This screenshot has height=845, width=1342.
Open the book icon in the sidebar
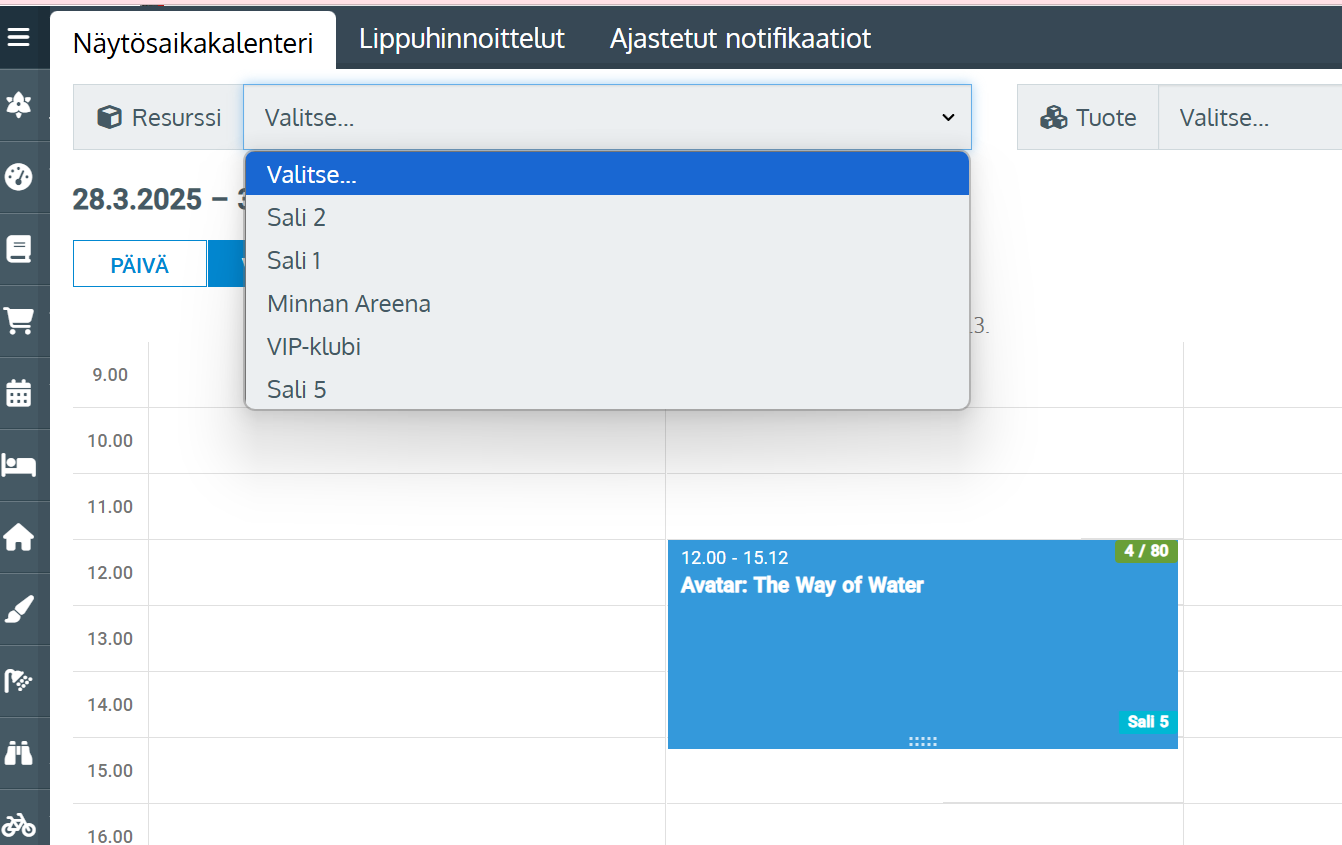pos(18,249)
